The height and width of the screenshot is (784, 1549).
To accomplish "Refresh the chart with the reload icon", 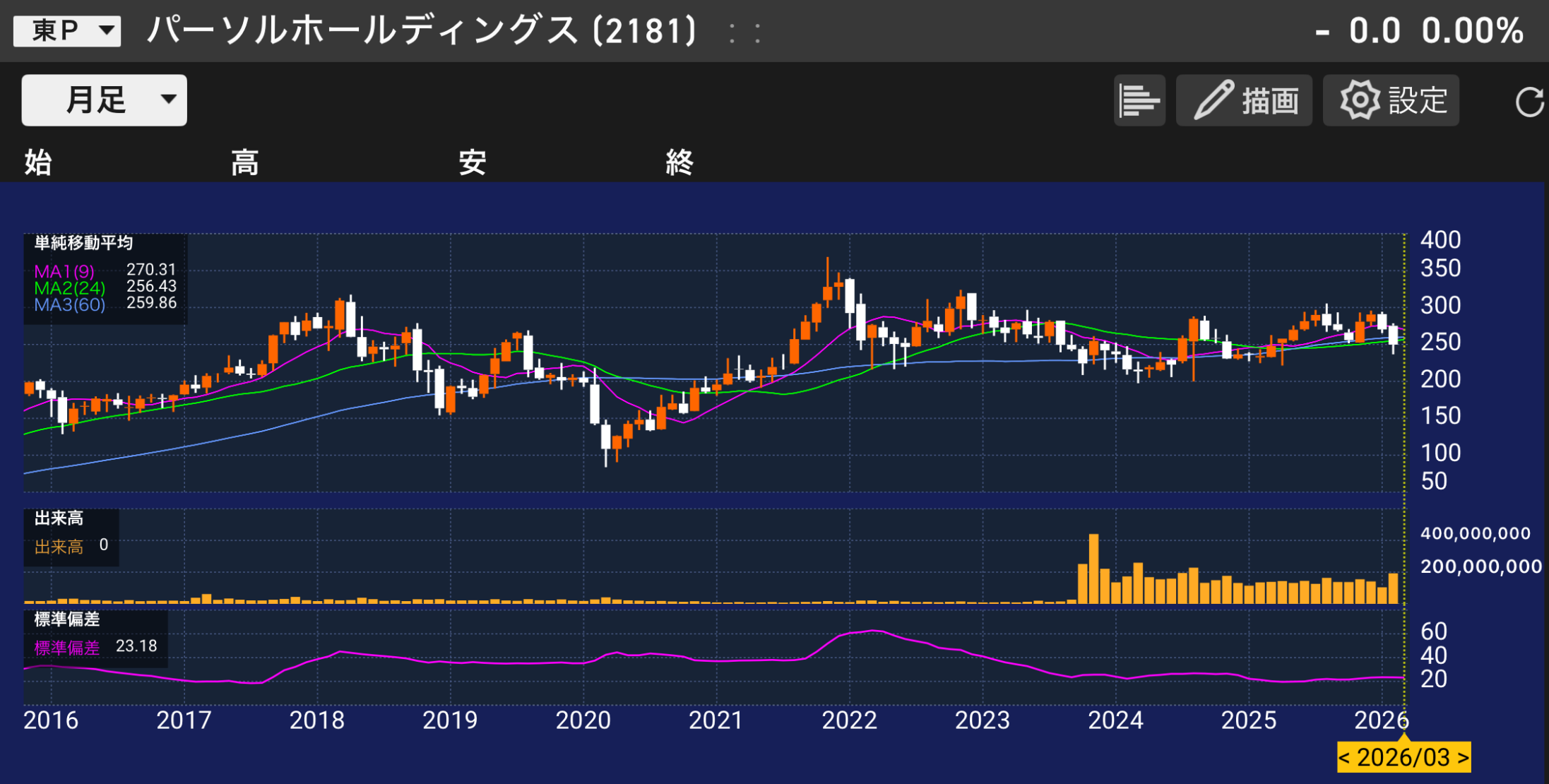I will click(x=1529, y=100).
